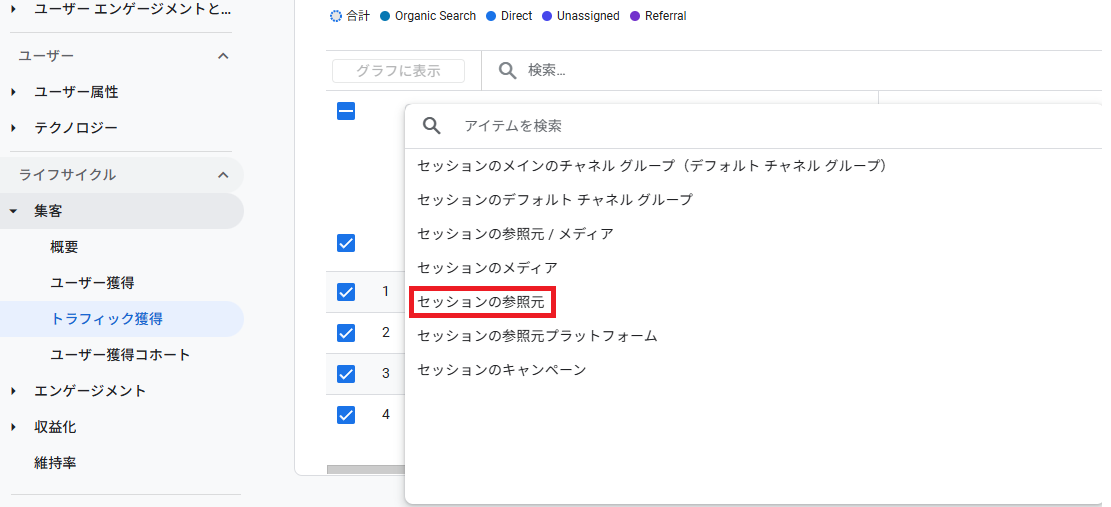Screen dimensions: 1111x507
Task: Toggle the select-all indeterminate checkbox in the header
Action: 346,110
